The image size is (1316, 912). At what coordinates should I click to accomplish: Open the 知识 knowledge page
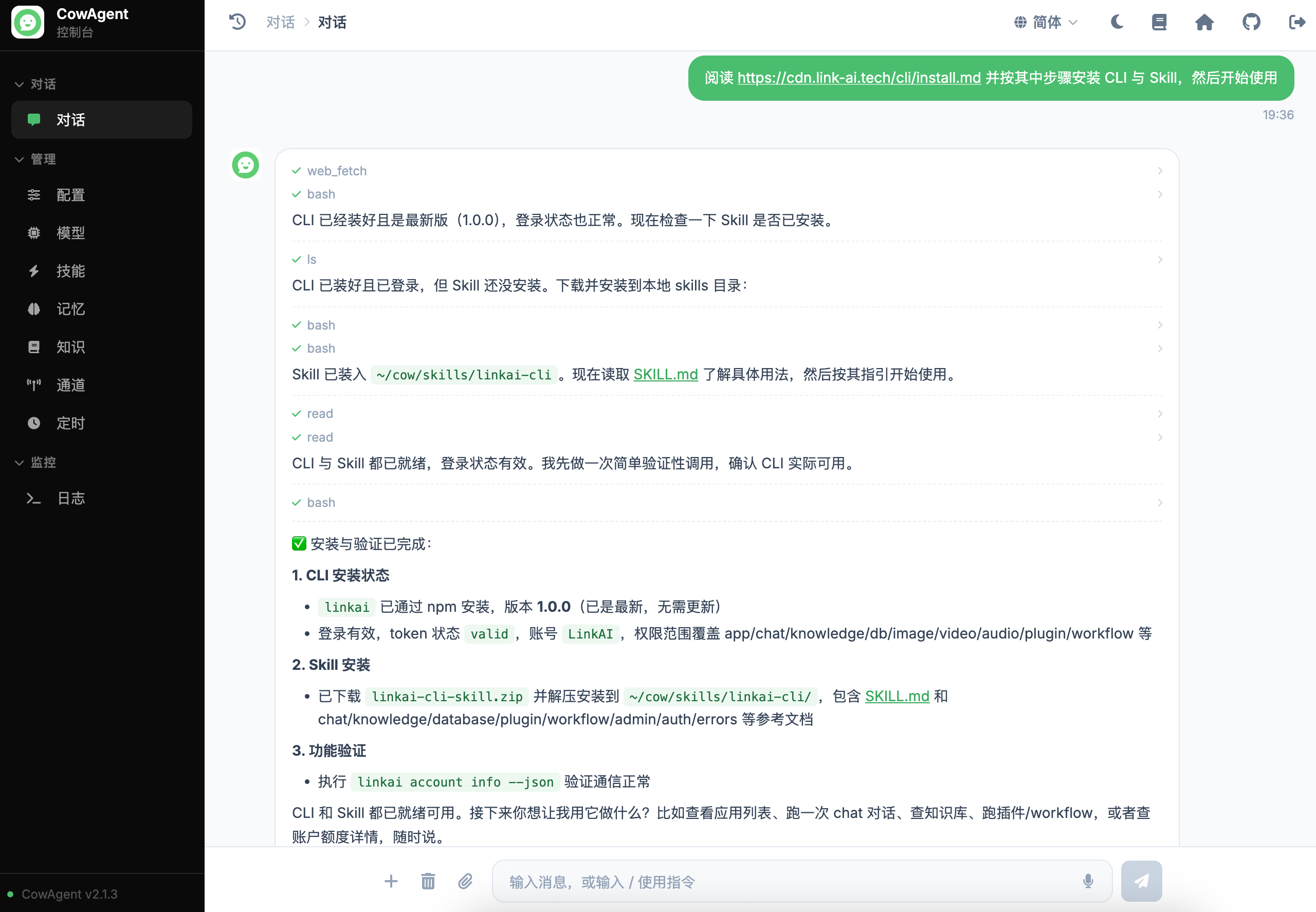point(102,347)
